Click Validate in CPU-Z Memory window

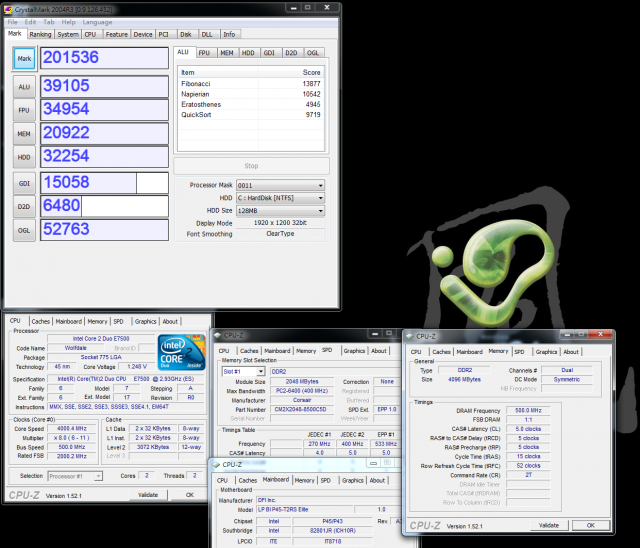tap(549, 526)
